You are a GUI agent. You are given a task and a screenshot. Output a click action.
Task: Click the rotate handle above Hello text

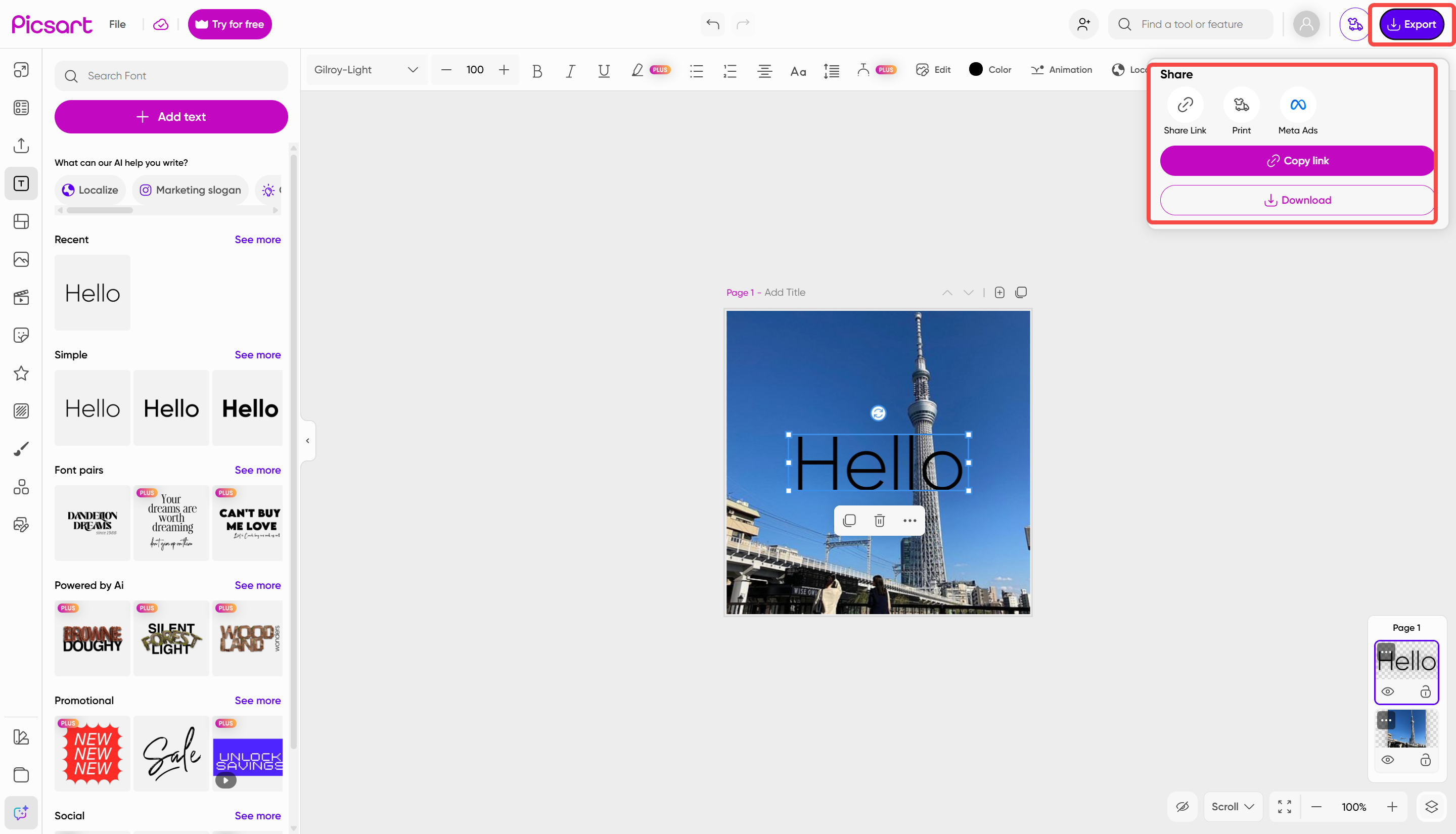point(878,413)
